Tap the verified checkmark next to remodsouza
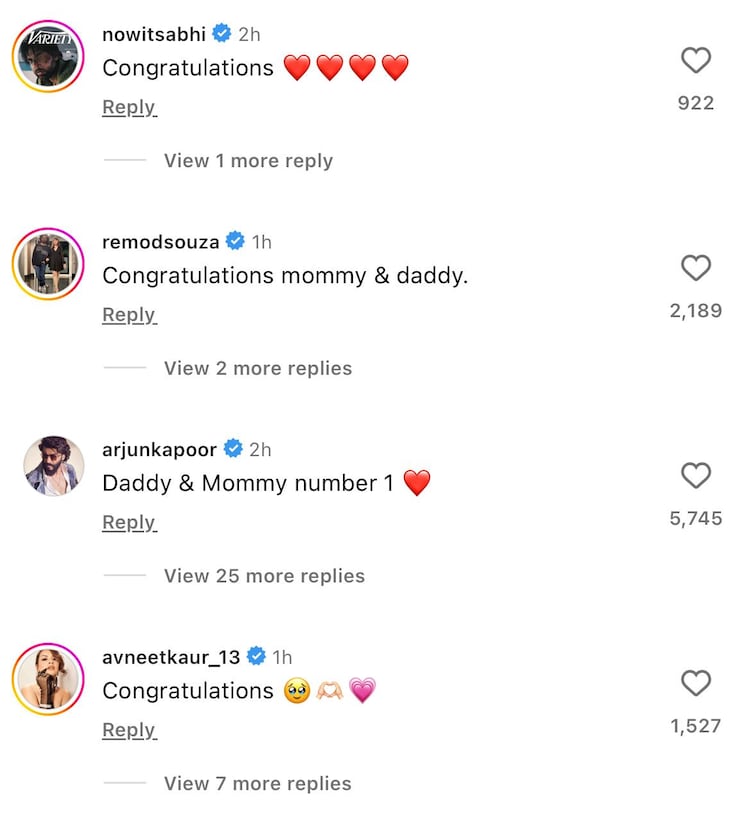750x819 pixels. [x=236, y=240]
